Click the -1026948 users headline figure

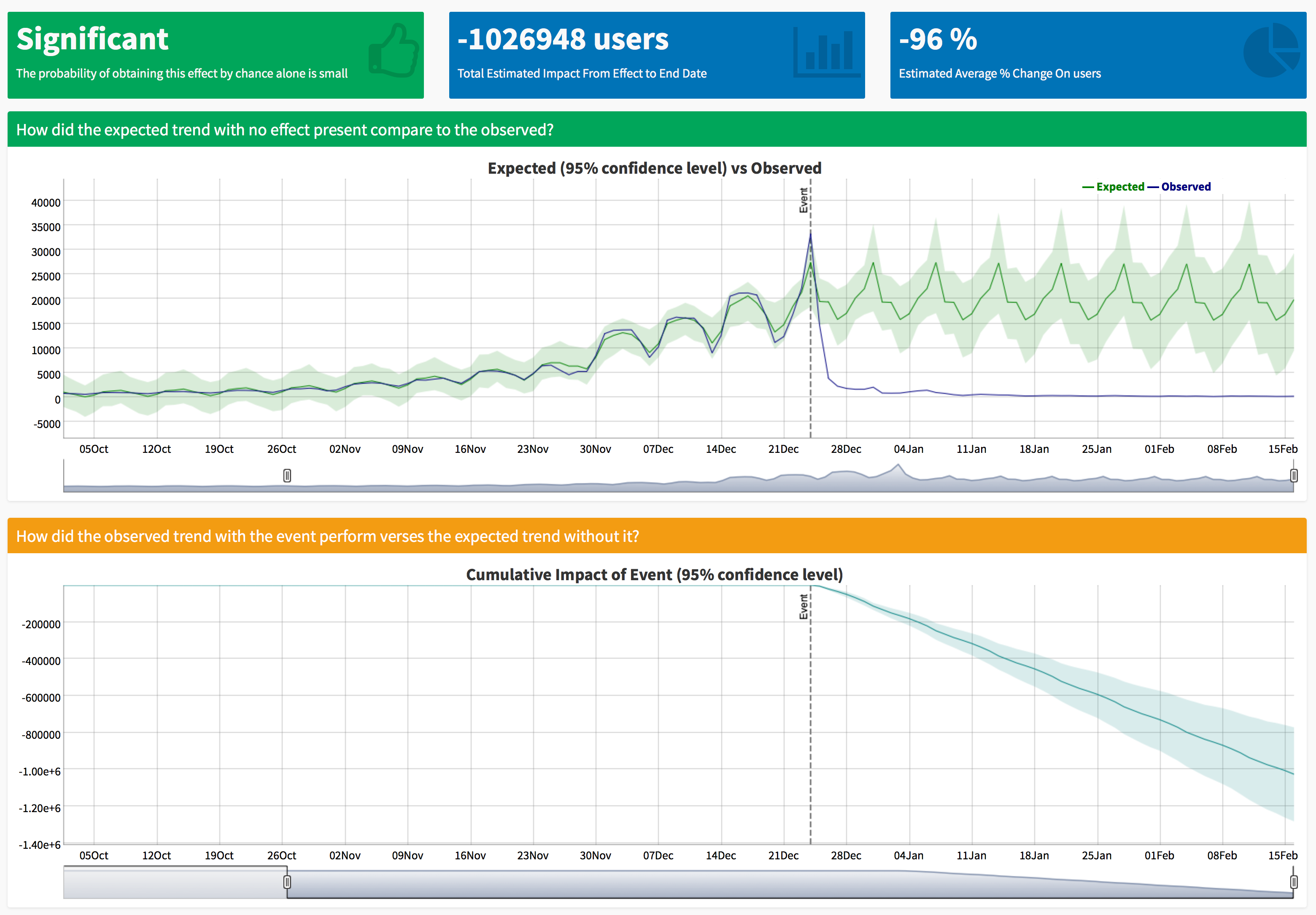point(563,39)
